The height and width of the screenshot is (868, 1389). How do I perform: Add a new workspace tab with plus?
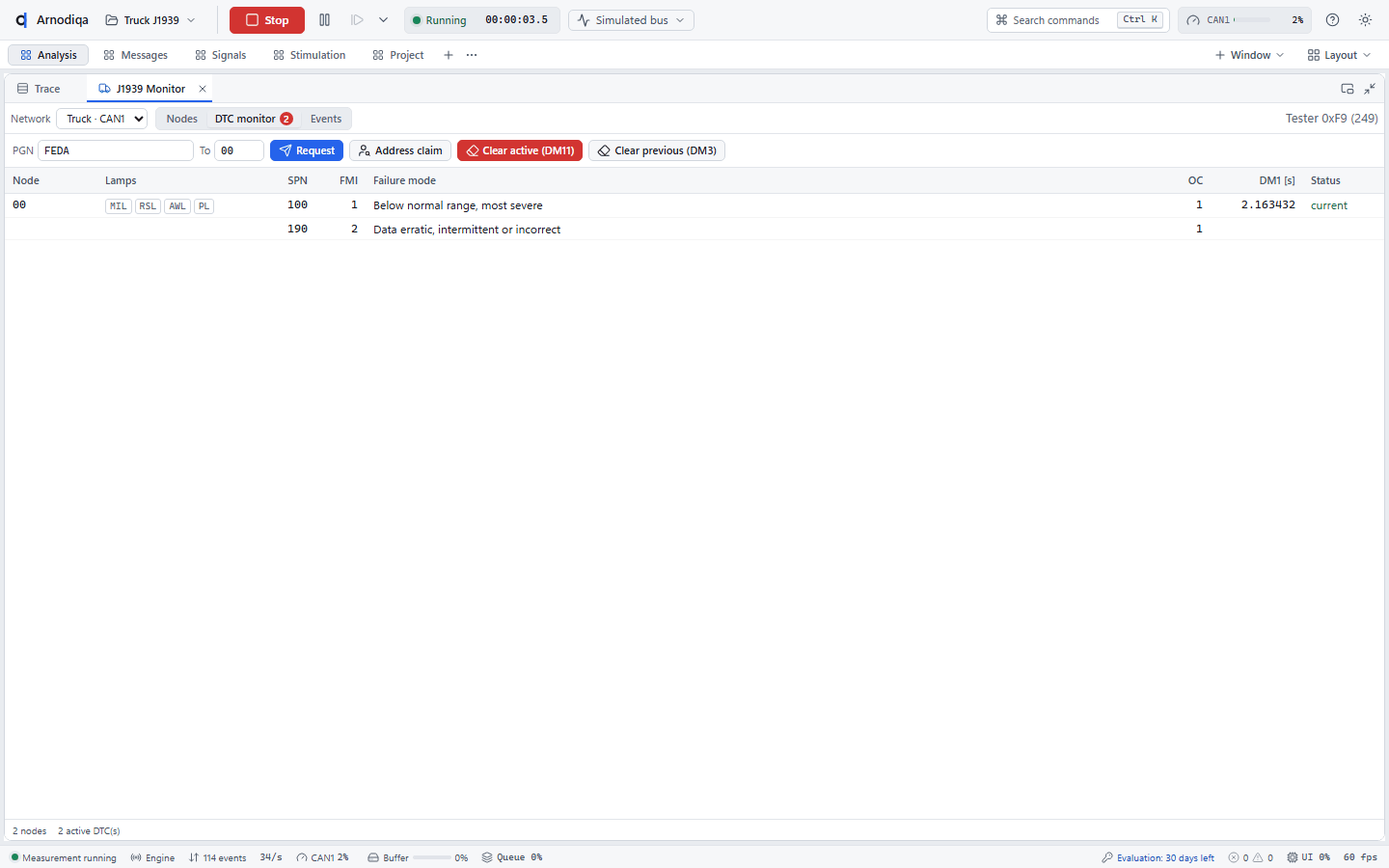click(x=449, y=55)
